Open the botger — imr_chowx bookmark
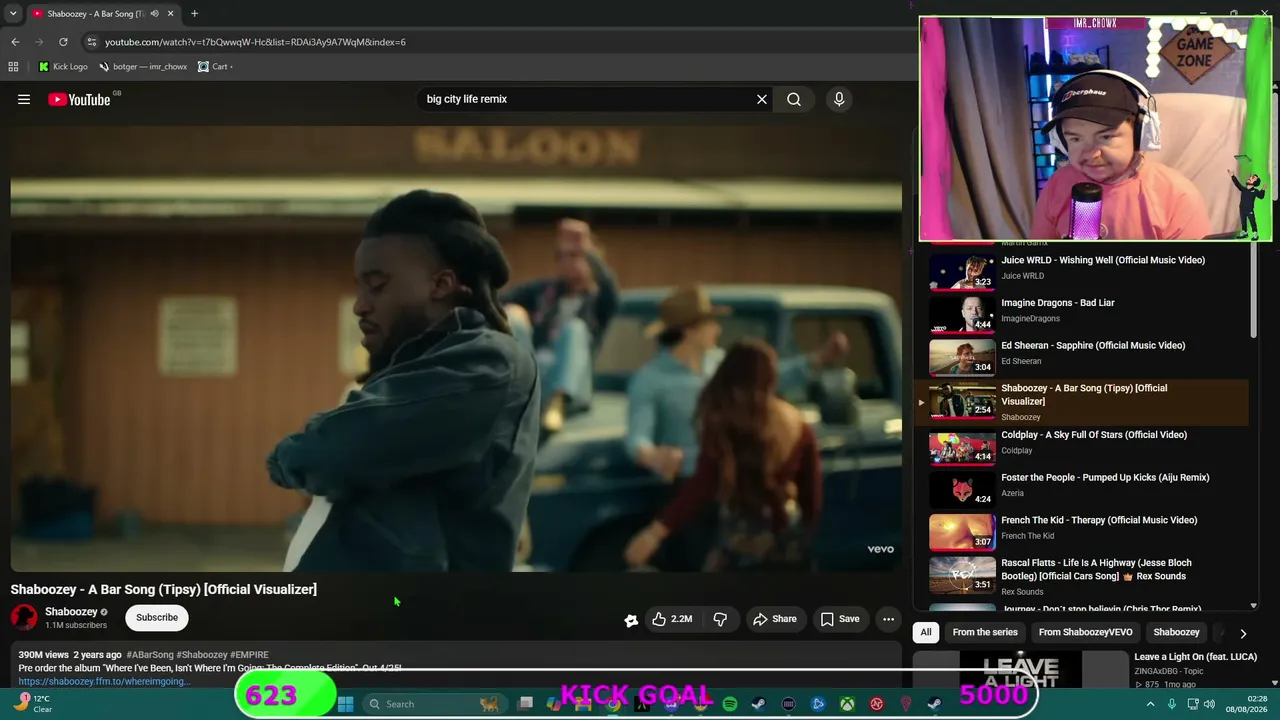Viewport: 1280px width, 720px height. [143, 67]
